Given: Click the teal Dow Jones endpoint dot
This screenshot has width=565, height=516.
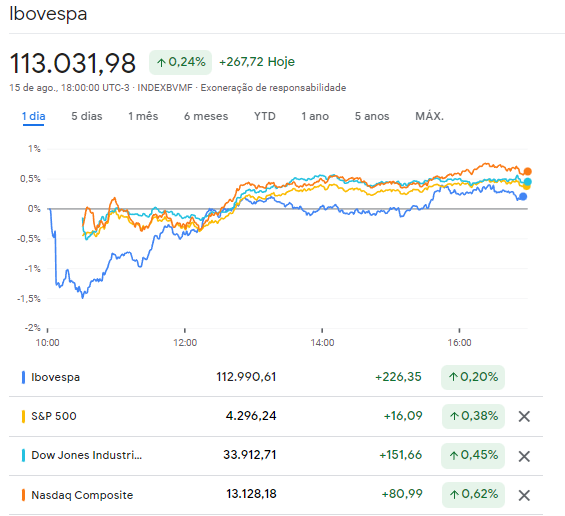Looking at the screenshot, I should pos(528,181).
